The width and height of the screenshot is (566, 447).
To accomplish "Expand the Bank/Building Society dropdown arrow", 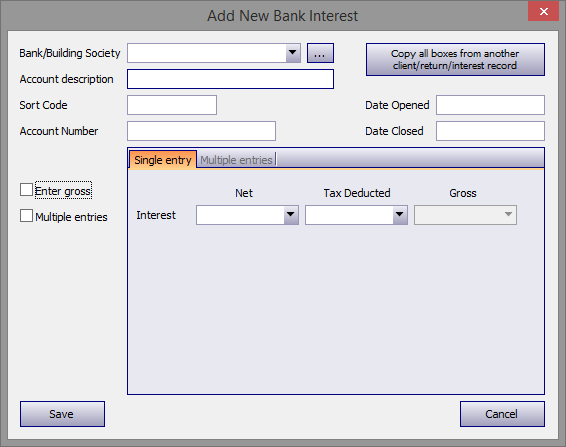I will click(293, 53).
